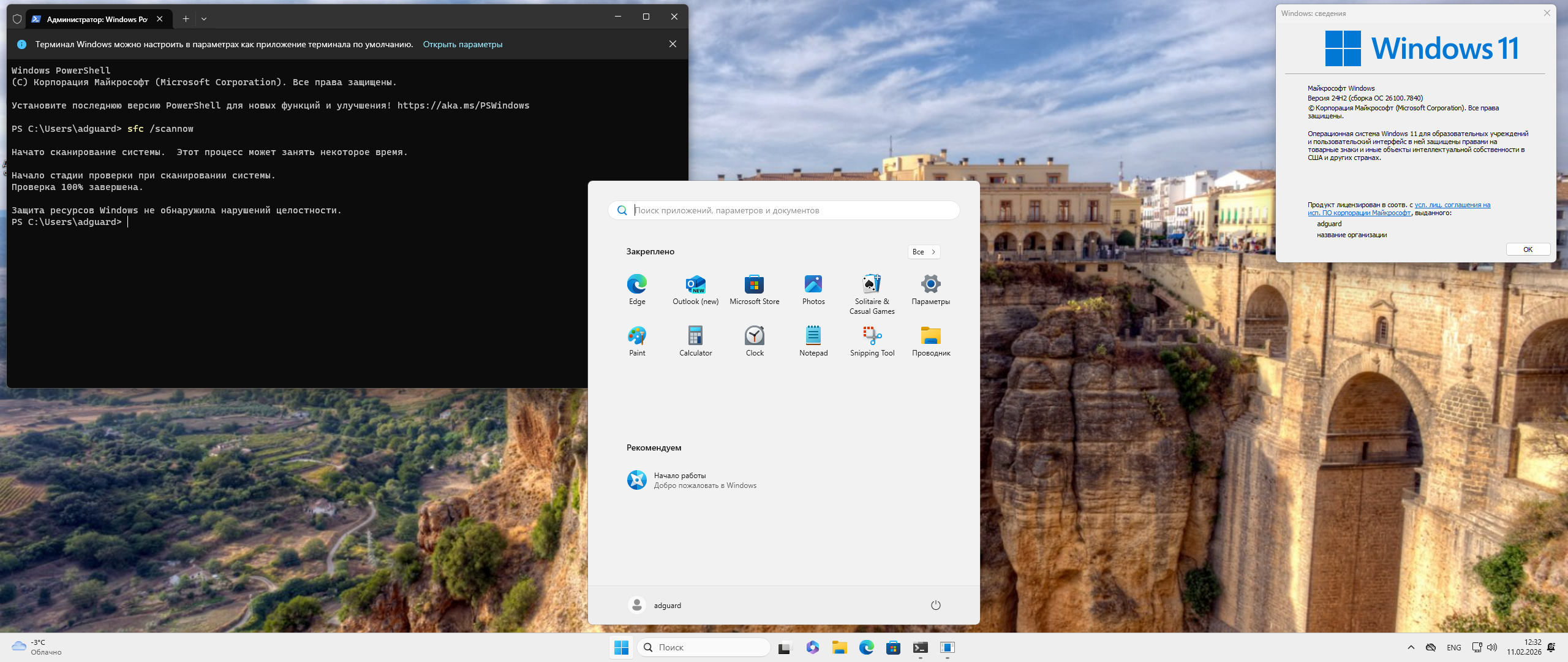Open Microsoft Store in Start menu
This screenshot has height=662, width=1568.
[754, 284]
